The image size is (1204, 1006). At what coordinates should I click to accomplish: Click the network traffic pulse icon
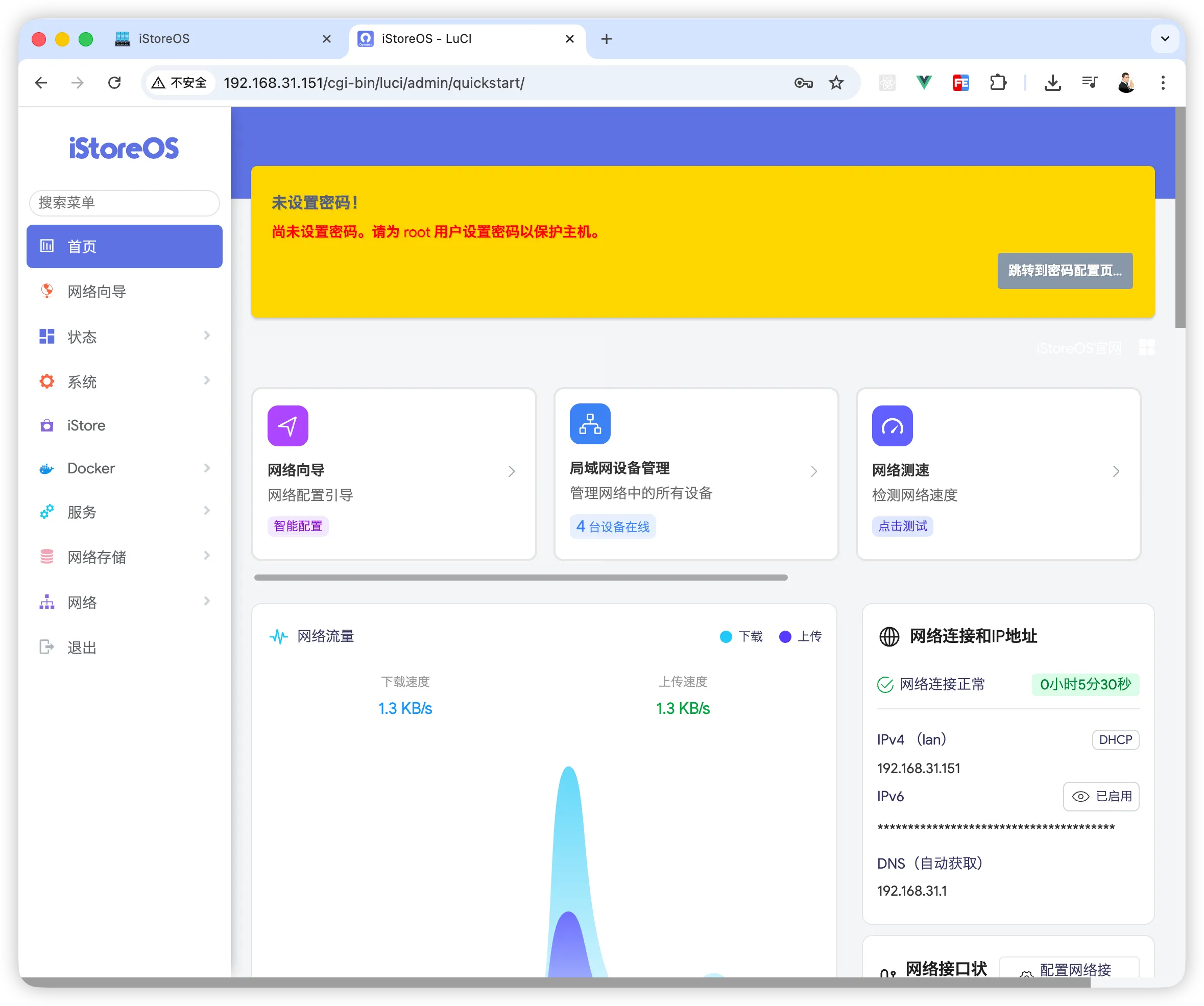(x=279, y=636)
